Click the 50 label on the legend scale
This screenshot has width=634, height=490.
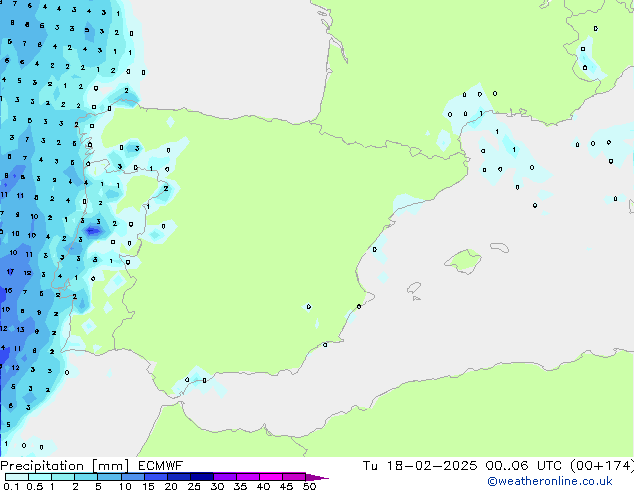tap(310, 486)
